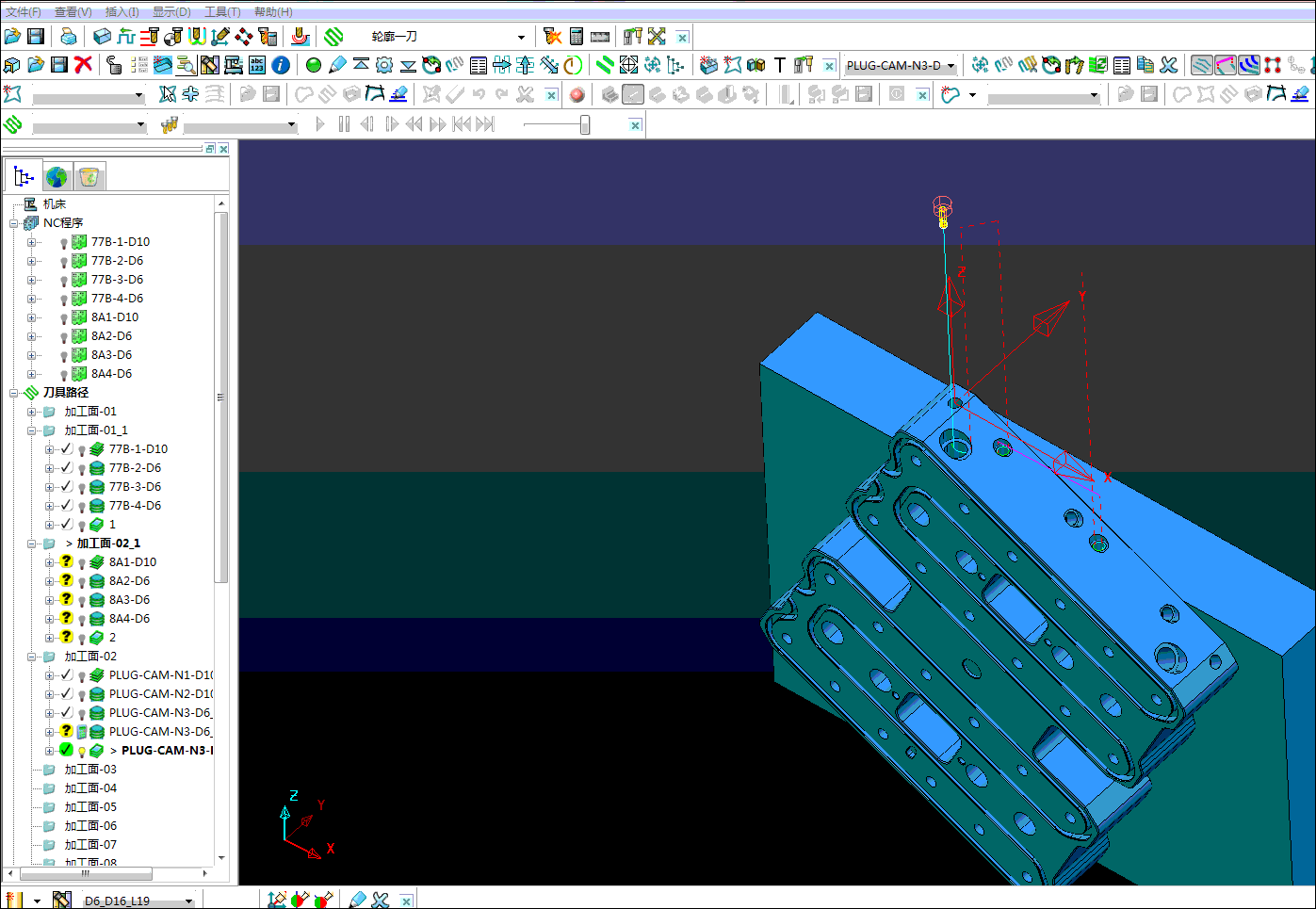Image resolution: width=1316 pixels, height=909 pixels.
Task: Toggle checkmark for 77B-1-D10 toolpath
Action: [x=67, y=448]
